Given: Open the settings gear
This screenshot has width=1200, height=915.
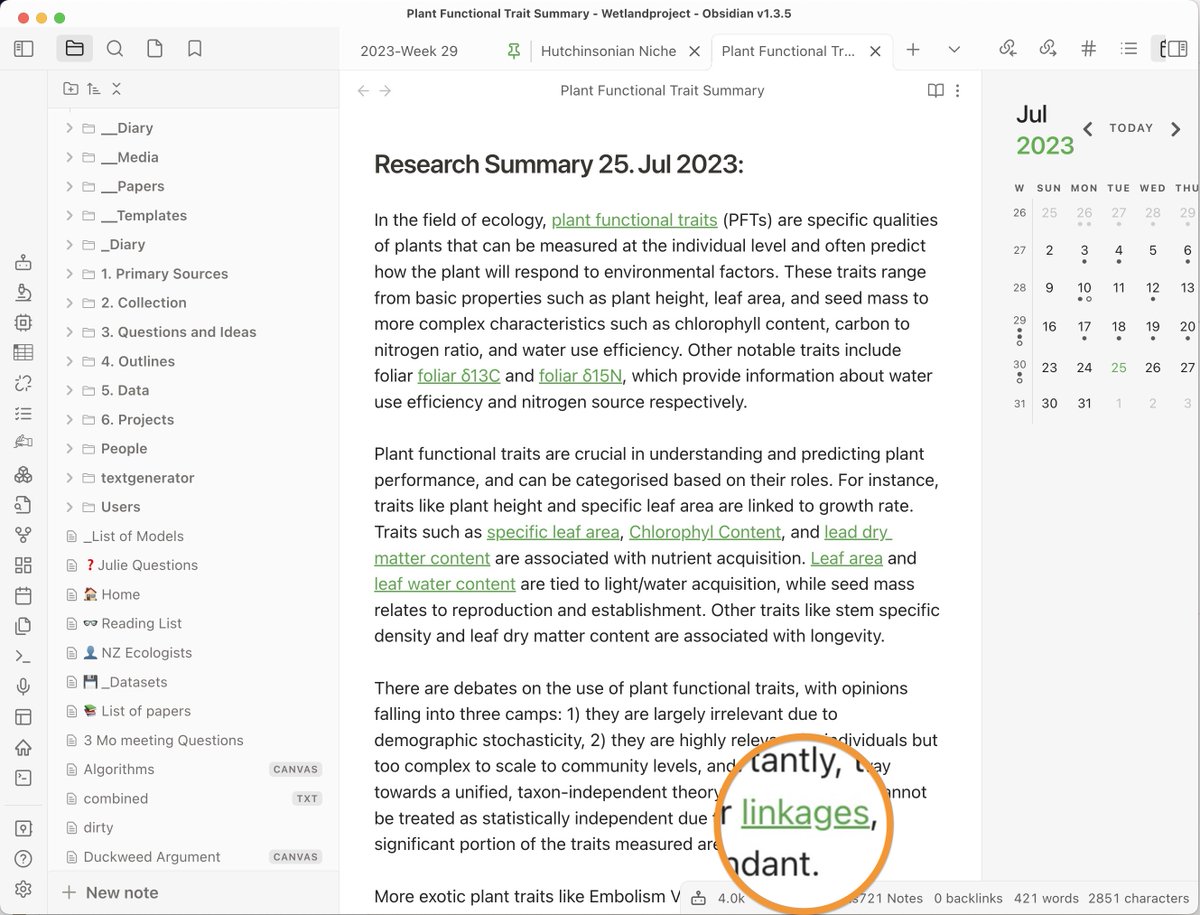Looking at the screenshot, I should point(24,889).
